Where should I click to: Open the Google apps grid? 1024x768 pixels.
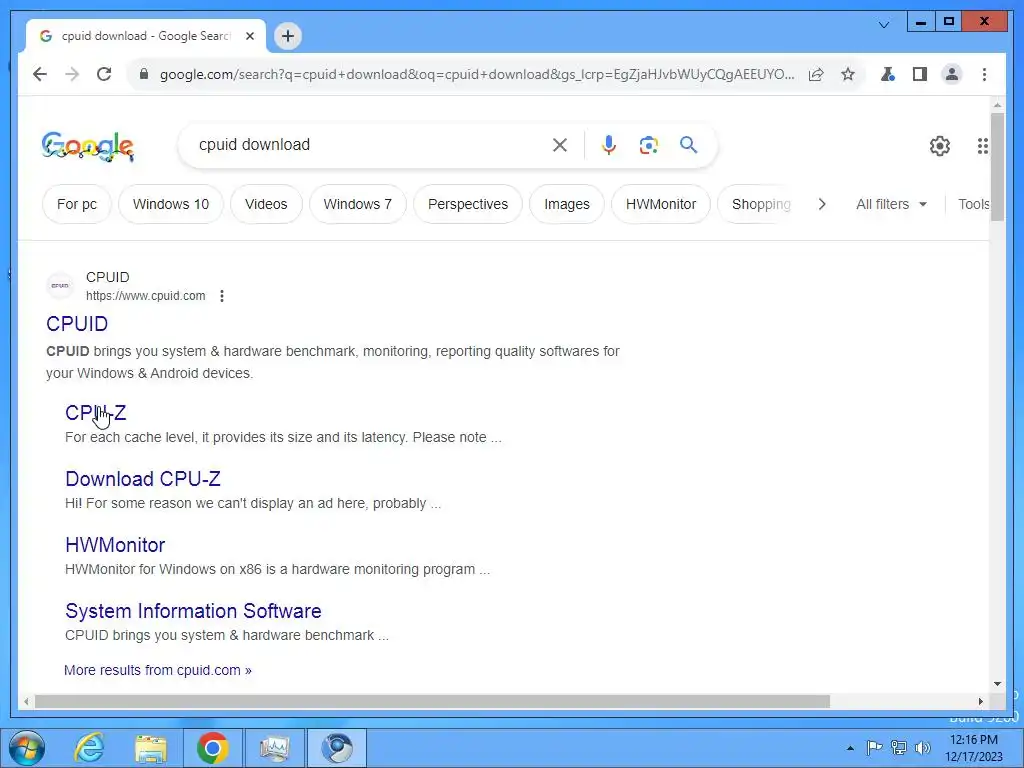point(982,146)
